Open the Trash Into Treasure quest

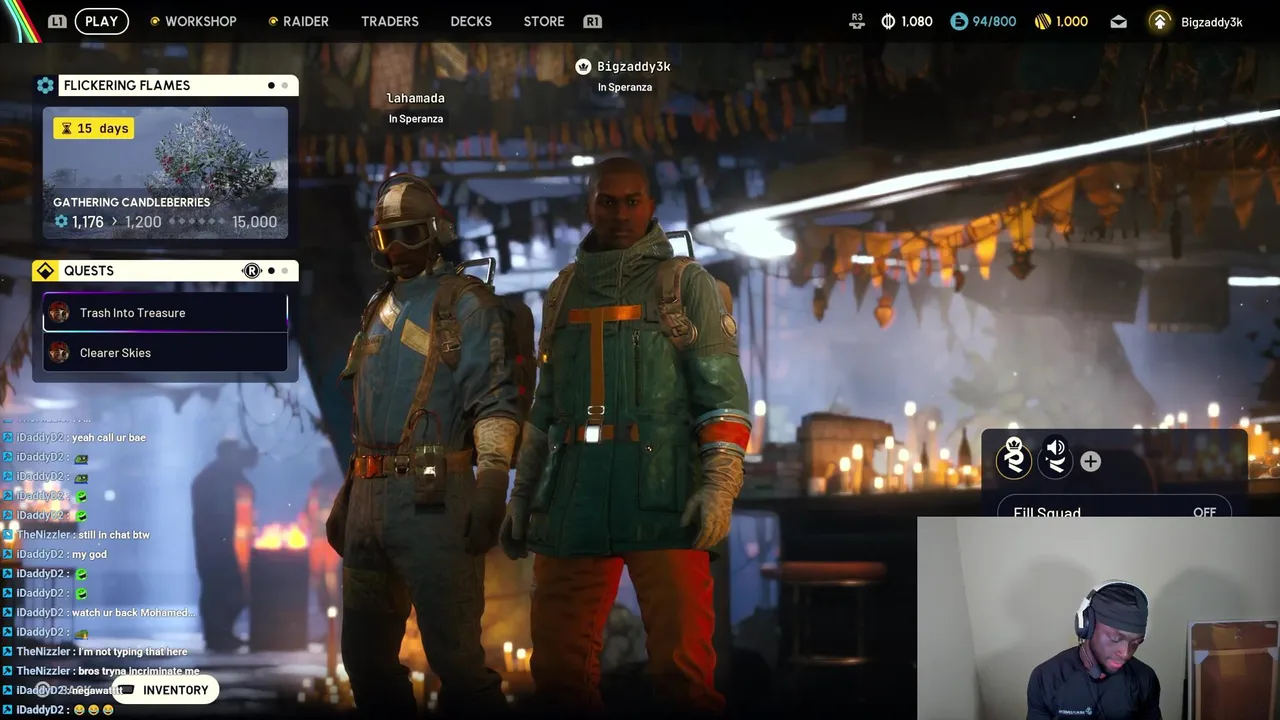(165, 313)
